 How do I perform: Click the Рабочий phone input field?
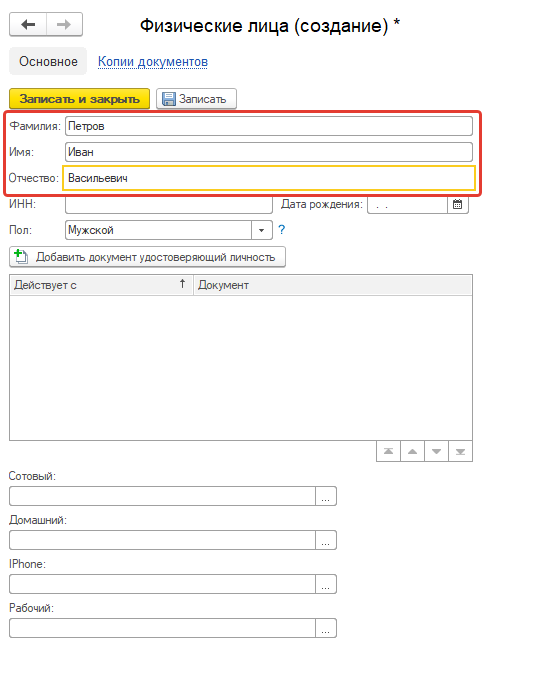pyautogui.click(x=162, y=628)
